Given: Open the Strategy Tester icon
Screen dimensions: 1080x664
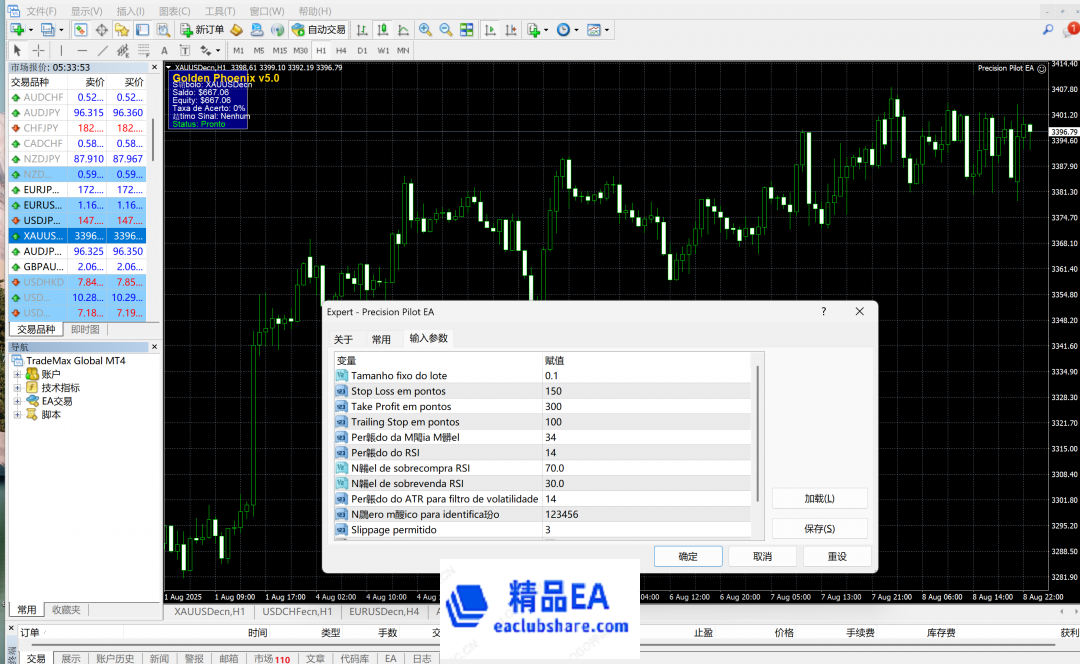Looking at the screenshot, I should pyautogui.click(x=163, y=30).
